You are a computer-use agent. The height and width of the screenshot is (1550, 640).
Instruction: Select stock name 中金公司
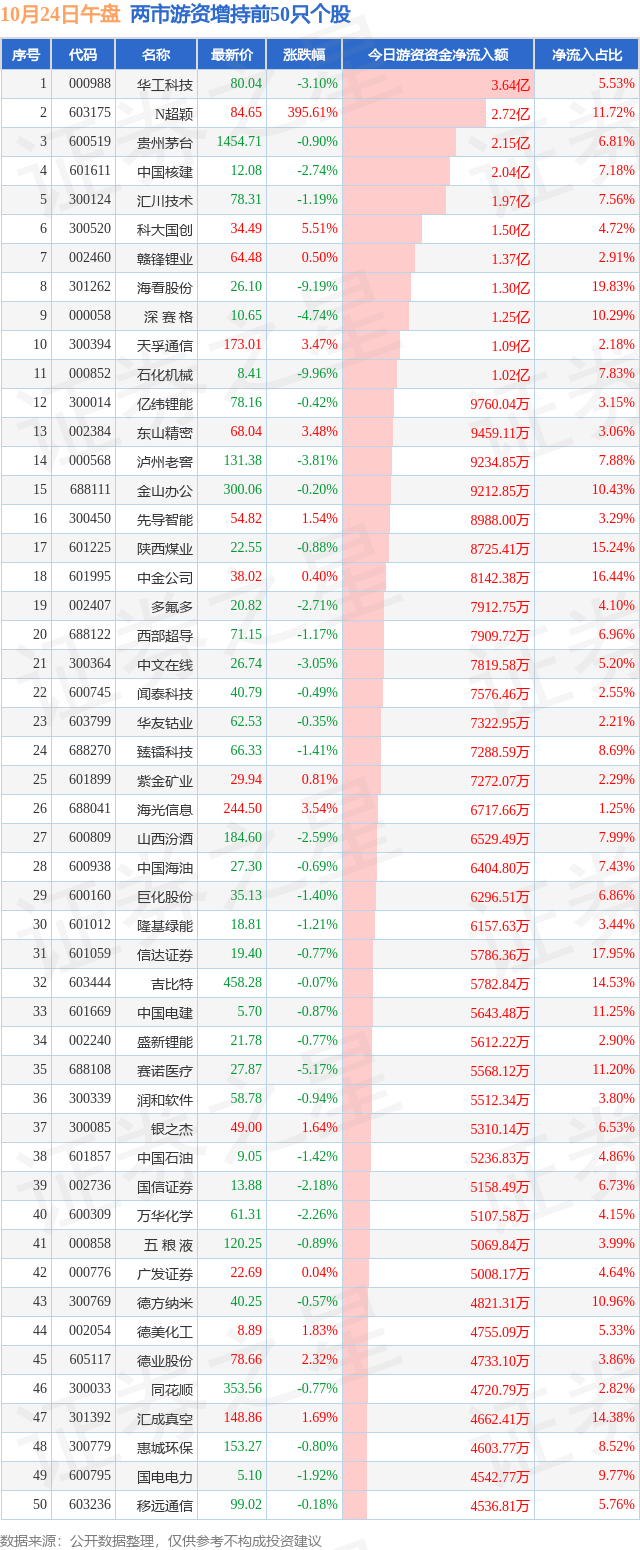[165, 577]
